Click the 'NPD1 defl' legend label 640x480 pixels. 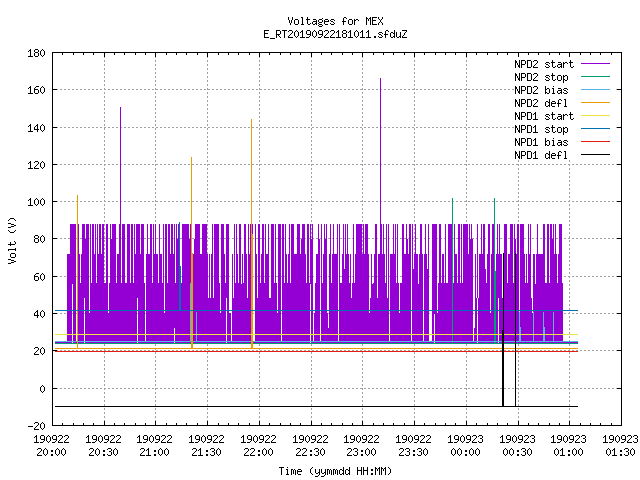point(541,156)
